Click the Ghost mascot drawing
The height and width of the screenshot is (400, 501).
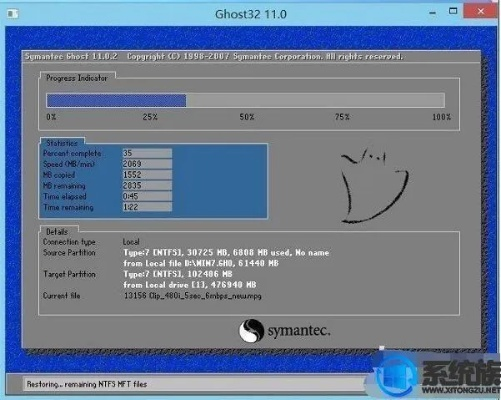(374, 185)
